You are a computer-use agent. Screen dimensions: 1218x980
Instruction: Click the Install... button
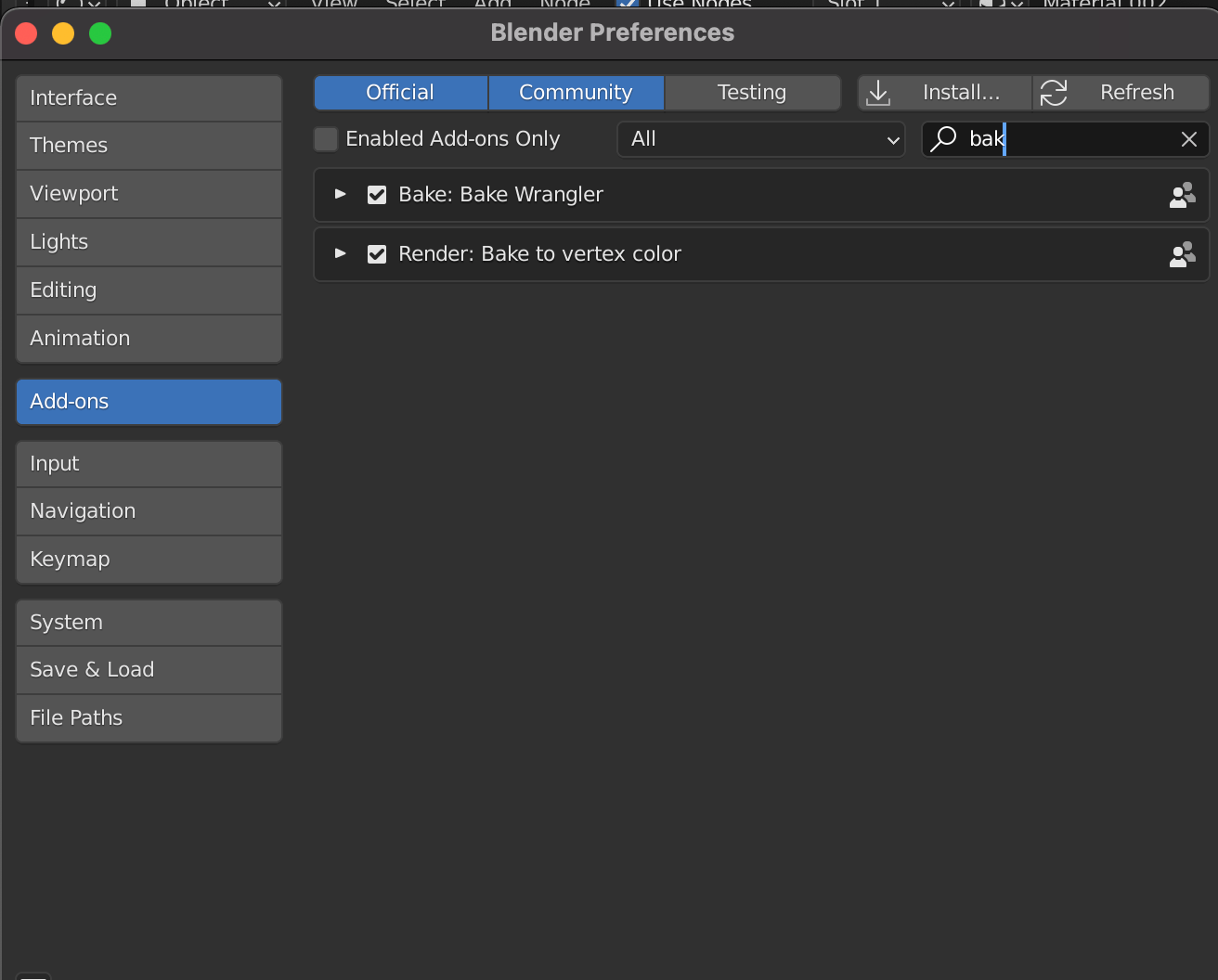tap(944, 93)
